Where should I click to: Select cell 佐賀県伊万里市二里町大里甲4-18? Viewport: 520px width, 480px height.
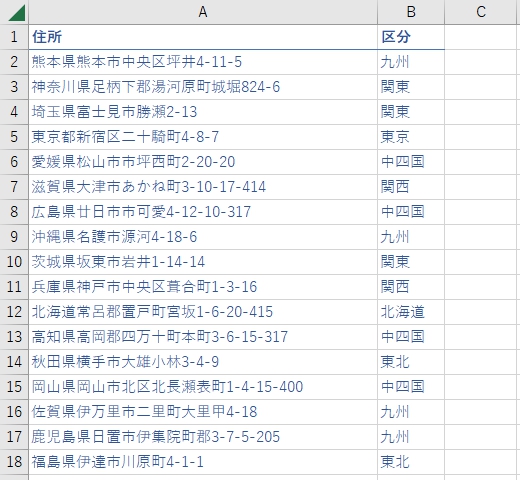coord(203,412)
